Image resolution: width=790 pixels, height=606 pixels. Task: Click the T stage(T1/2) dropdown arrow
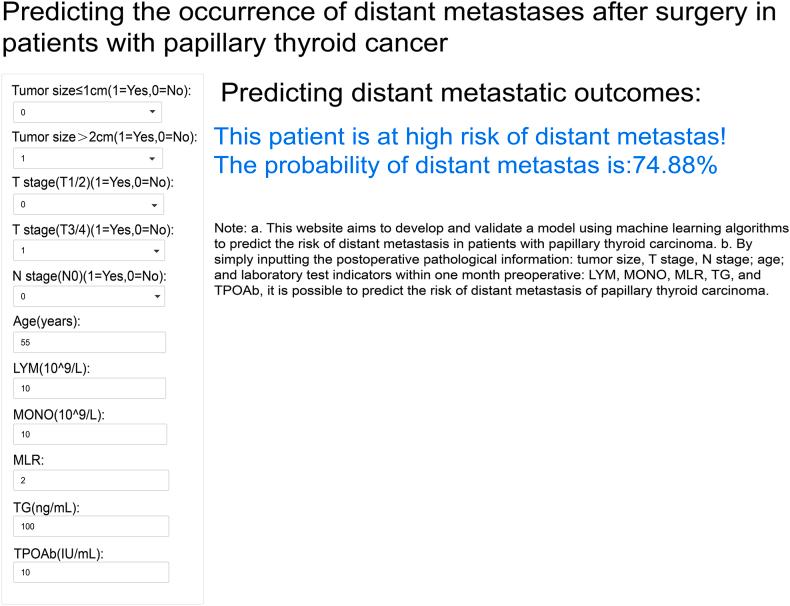point(152,205)
